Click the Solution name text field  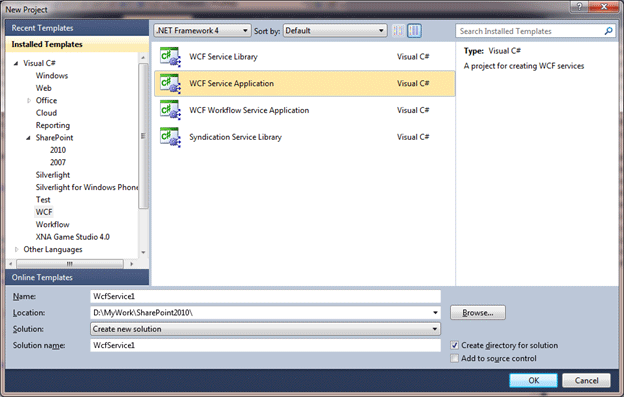[x=265, y=345]
